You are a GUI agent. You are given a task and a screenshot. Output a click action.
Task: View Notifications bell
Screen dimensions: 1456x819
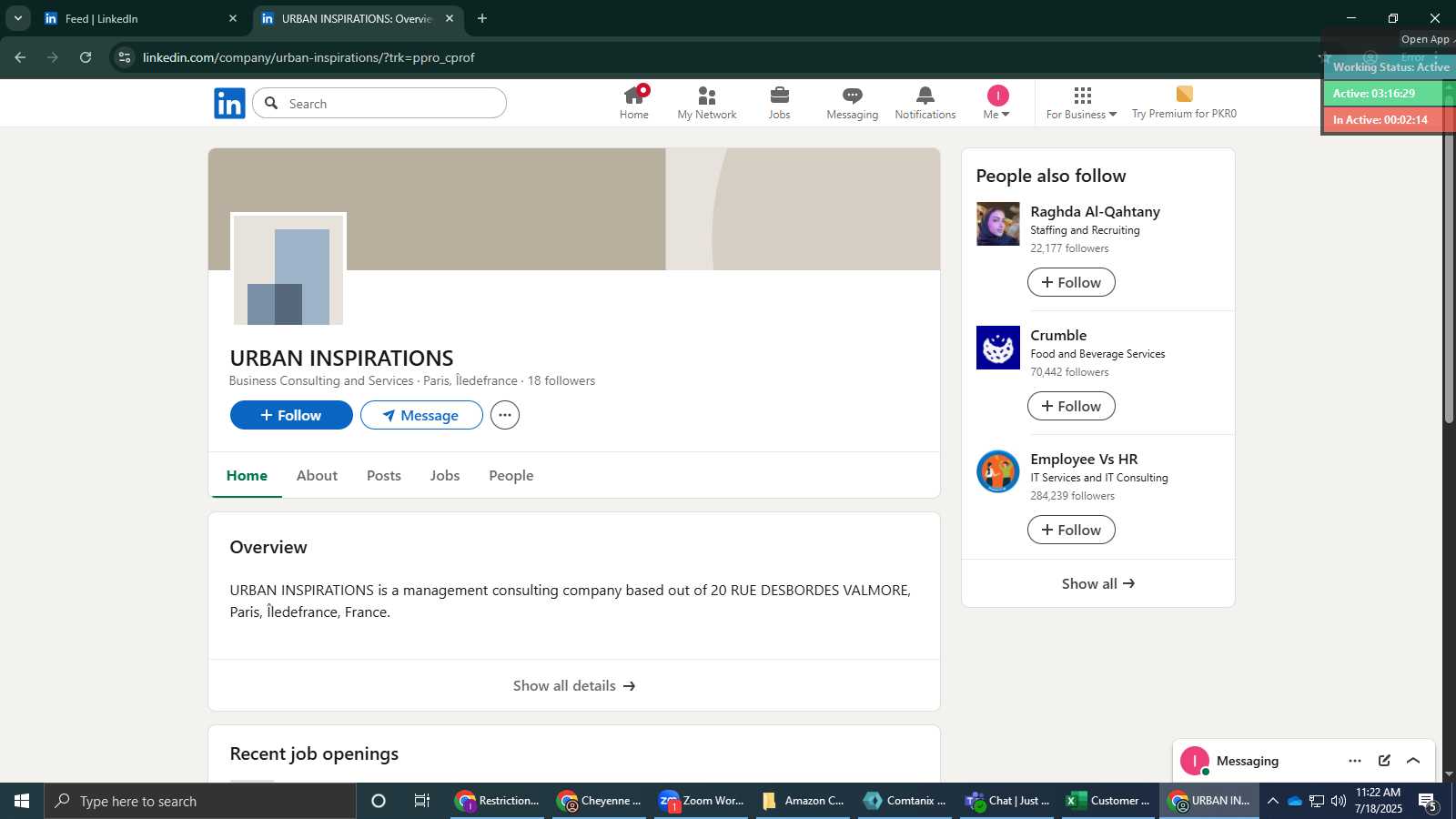[925, 103]
